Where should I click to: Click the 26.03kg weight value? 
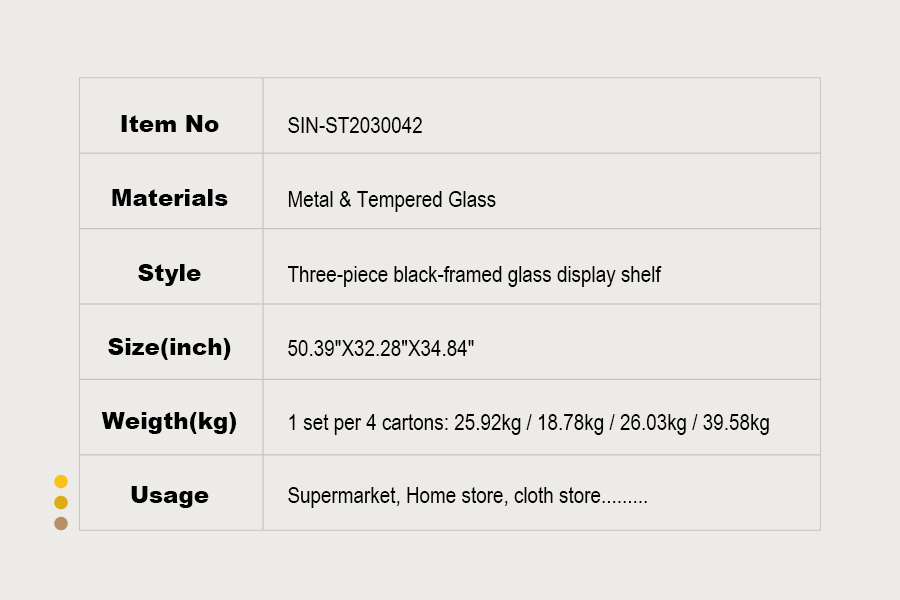653,423
